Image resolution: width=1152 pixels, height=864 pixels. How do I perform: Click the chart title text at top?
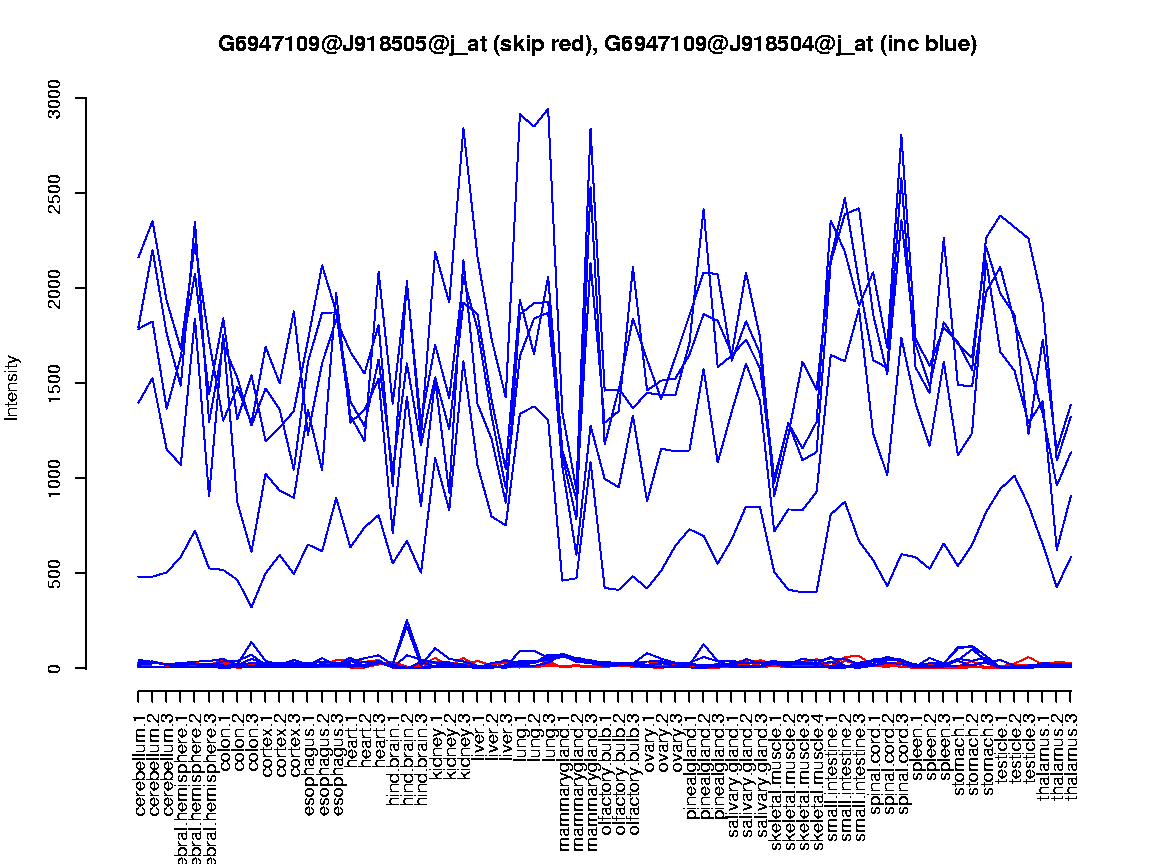(597, 44)
